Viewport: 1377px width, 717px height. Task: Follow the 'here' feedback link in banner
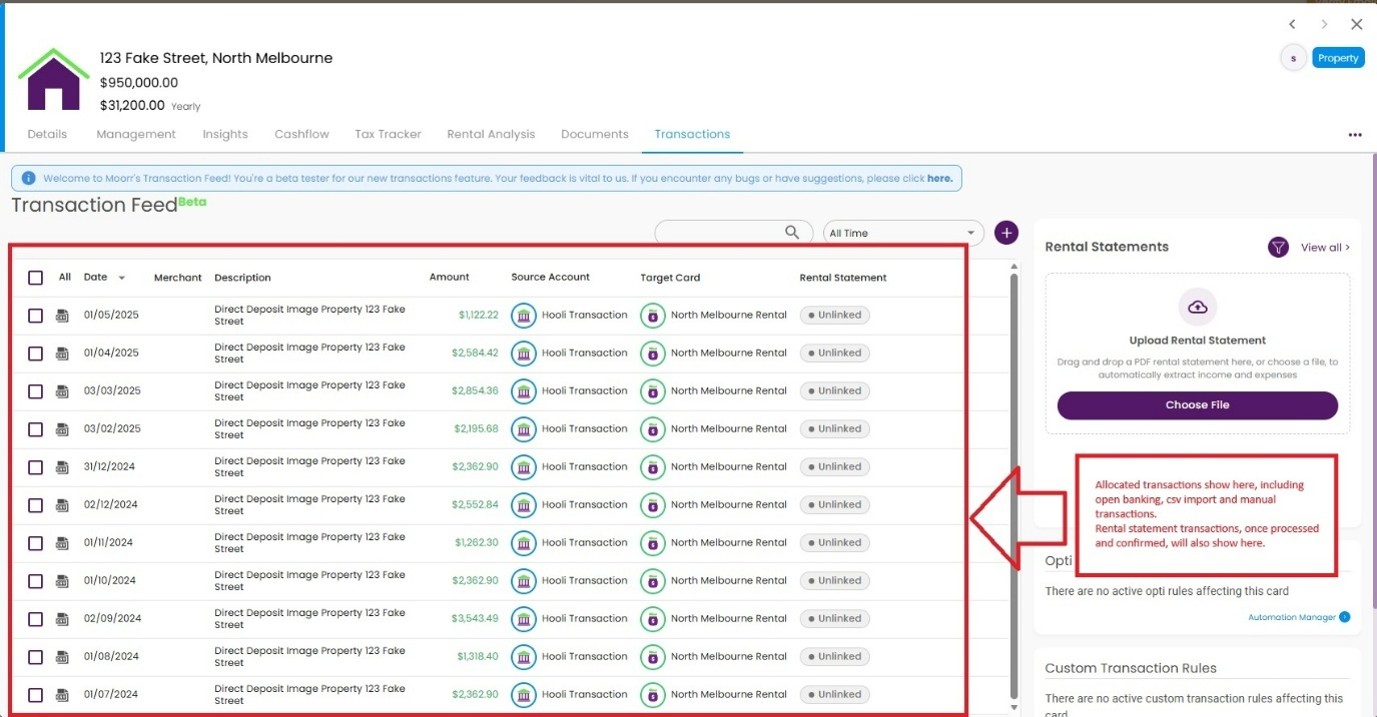coord(939,178)
